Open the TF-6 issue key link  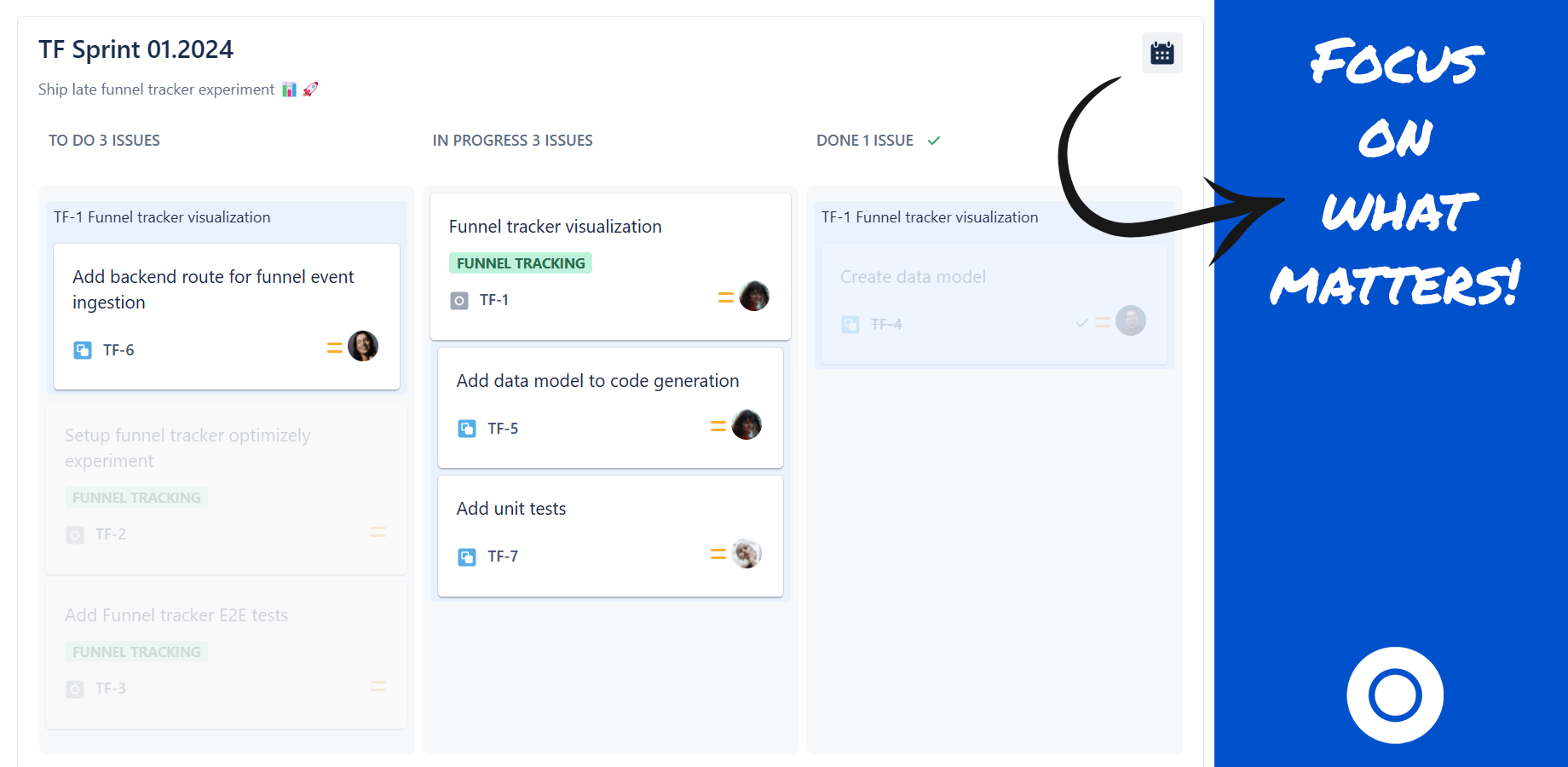tap(118, 350)
